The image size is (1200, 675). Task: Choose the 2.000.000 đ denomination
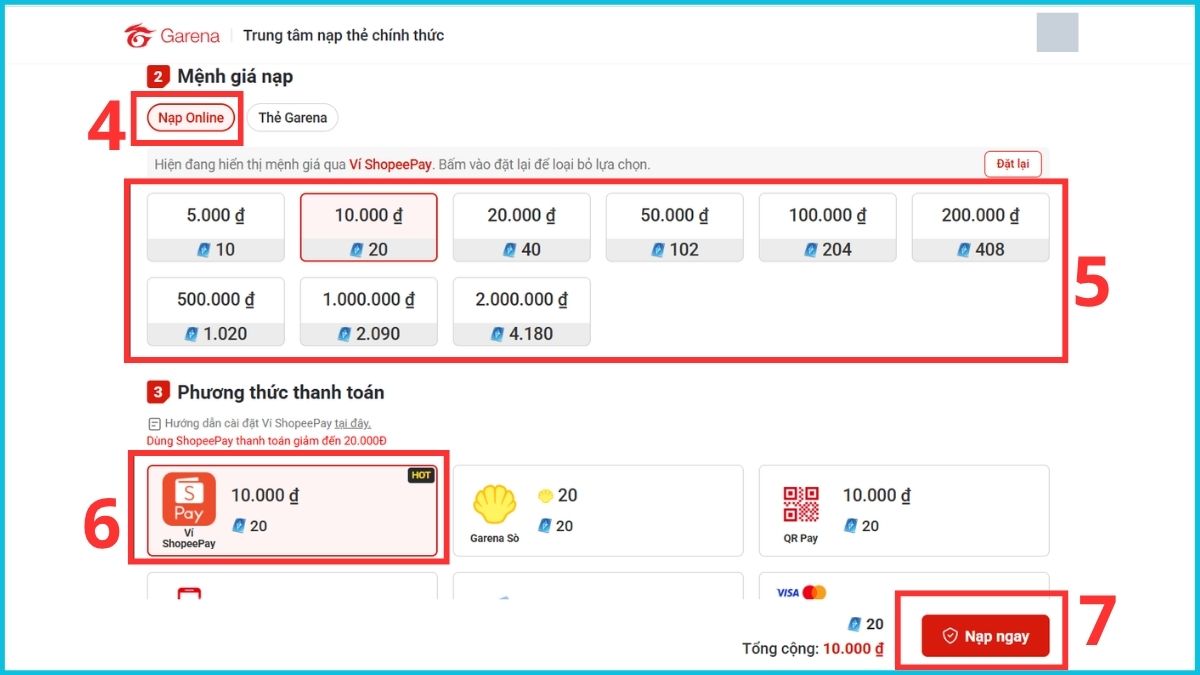(x=522, y=312)
